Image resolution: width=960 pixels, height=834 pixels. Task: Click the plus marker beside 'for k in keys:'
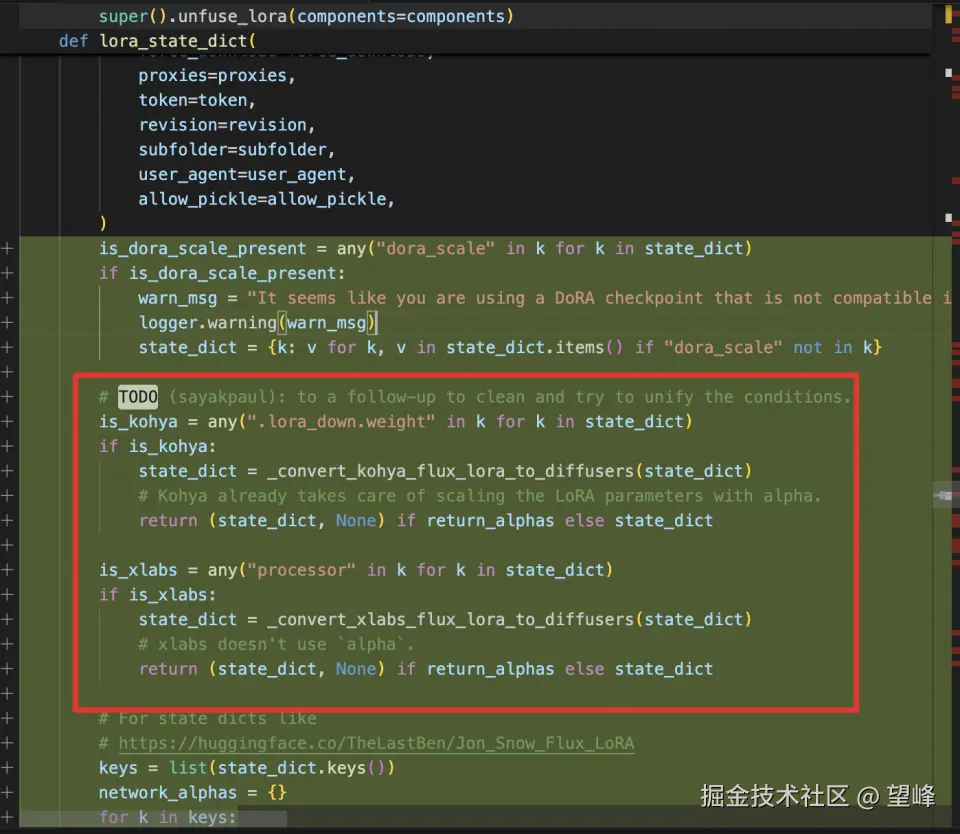click(7, 817)
